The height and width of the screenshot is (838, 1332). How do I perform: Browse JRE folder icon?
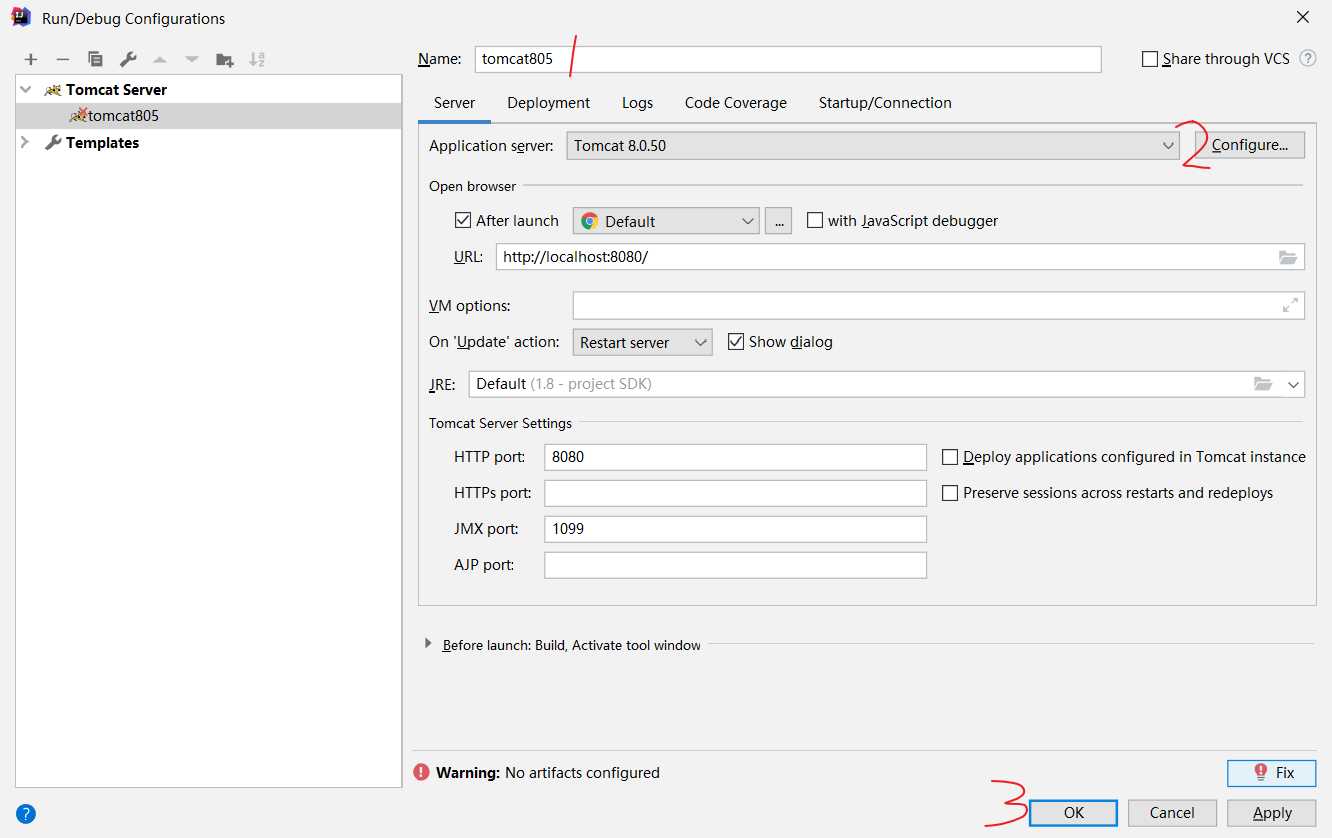(1263, 384)
